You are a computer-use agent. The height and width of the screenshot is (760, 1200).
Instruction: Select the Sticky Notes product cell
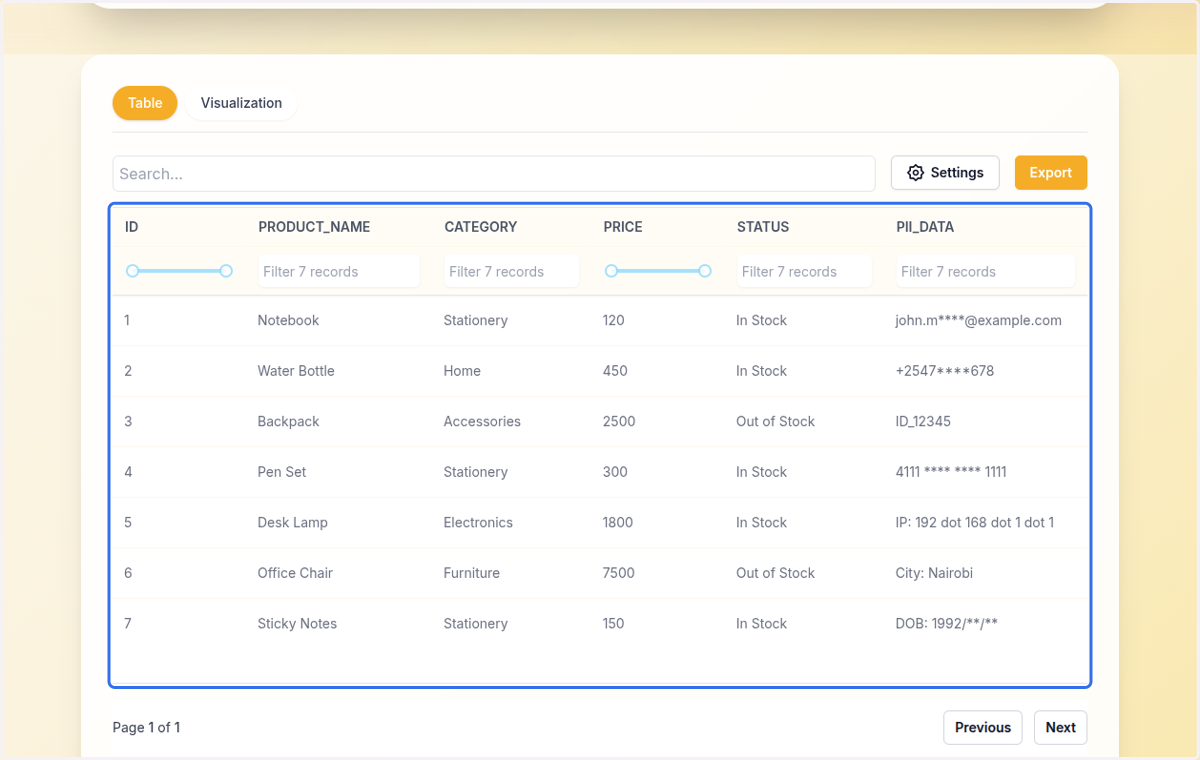[x=297, y=624]
